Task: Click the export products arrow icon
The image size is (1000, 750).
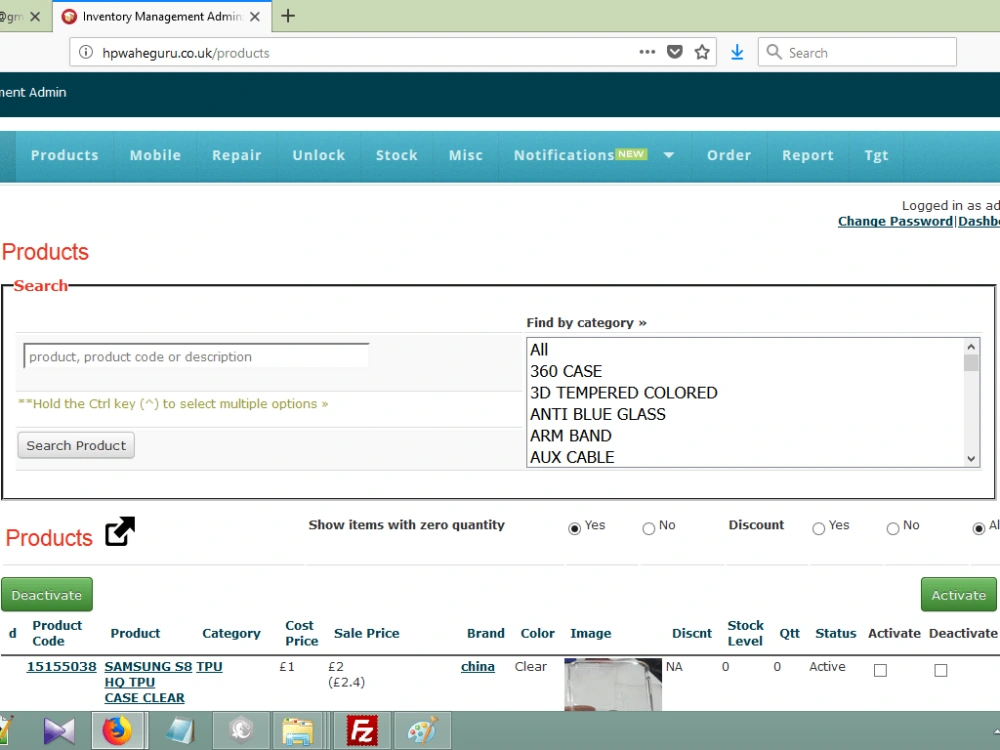Action: (120, 531)
